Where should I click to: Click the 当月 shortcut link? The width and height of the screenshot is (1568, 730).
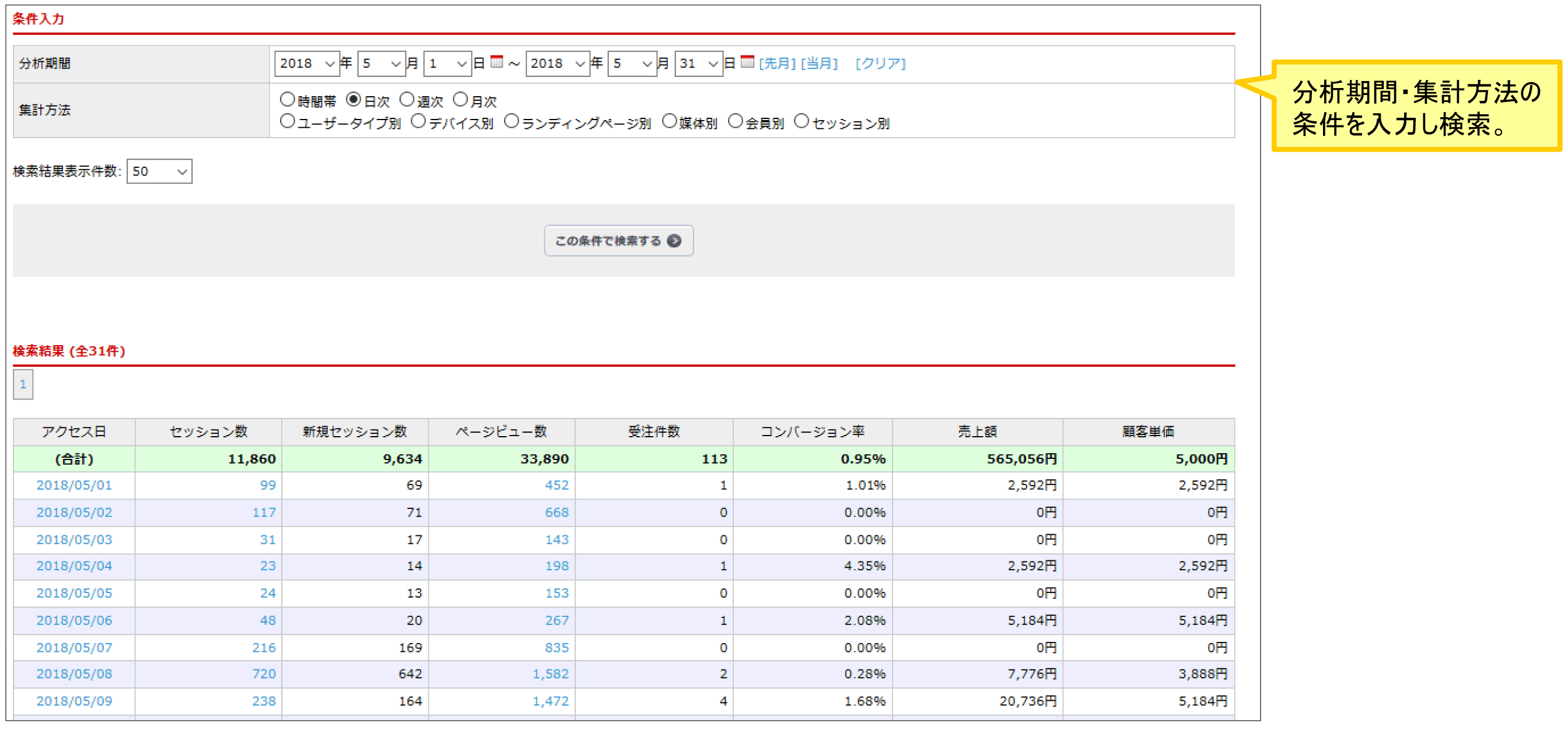point(818,64)
